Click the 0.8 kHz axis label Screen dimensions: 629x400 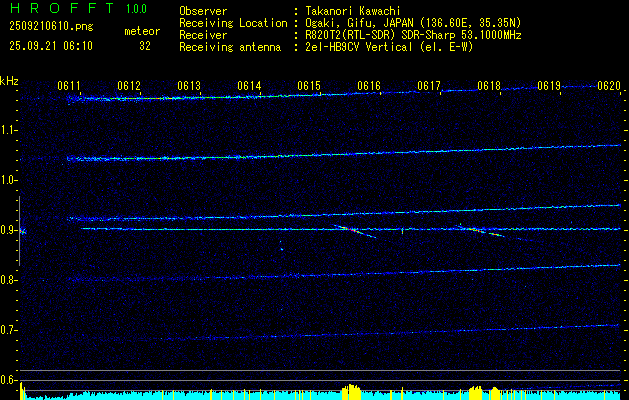(8, 280)
